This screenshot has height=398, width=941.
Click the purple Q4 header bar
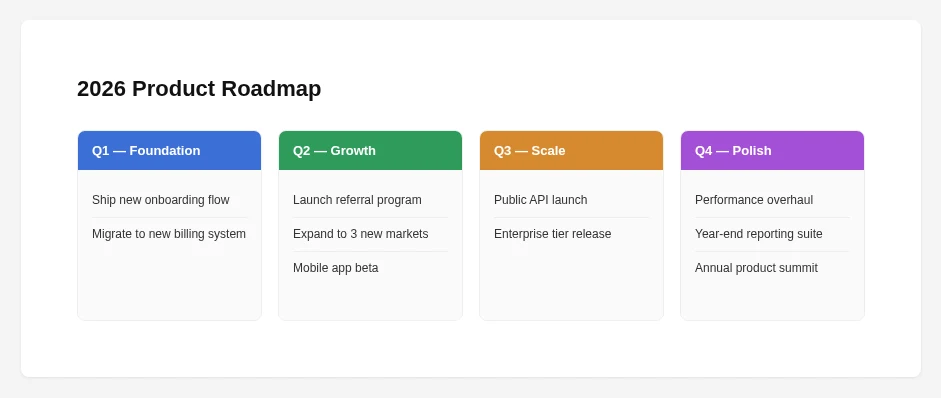(772, 151)
